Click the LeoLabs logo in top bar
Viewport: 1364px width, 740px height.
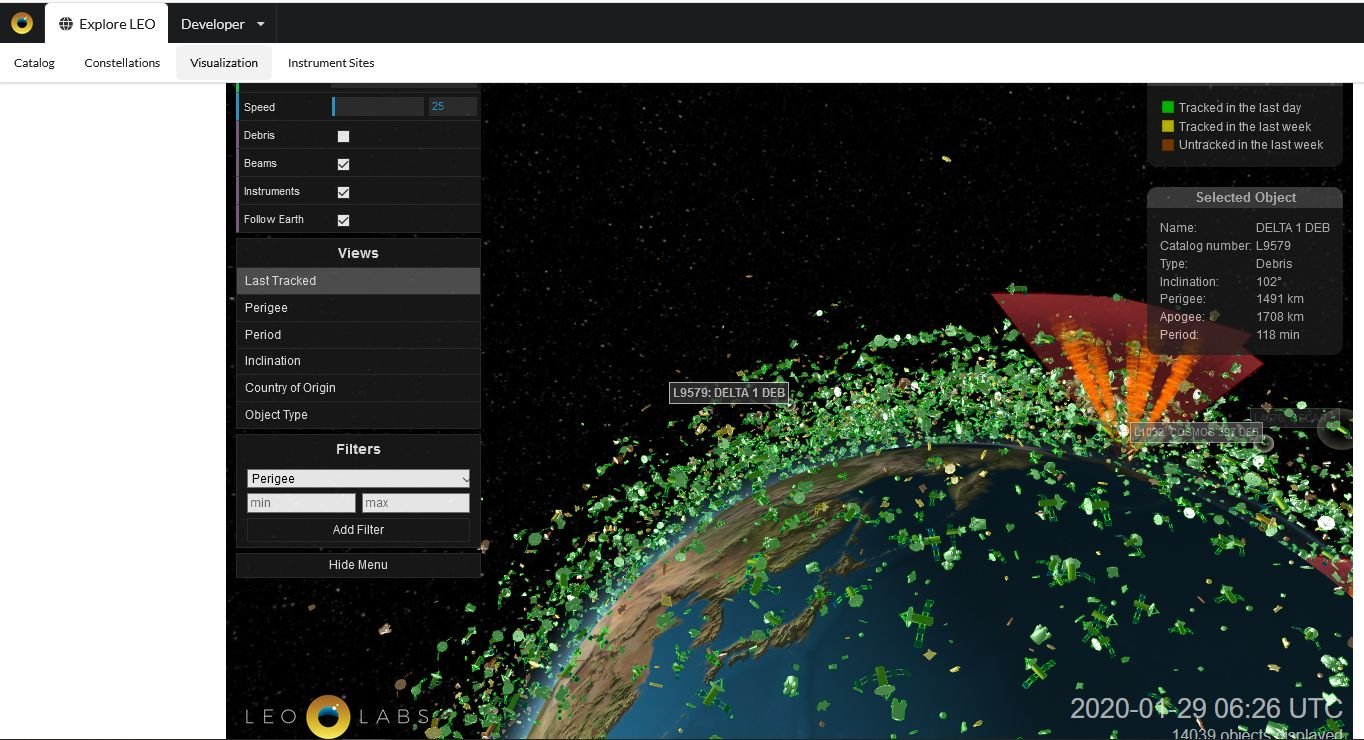click(22, 23)
